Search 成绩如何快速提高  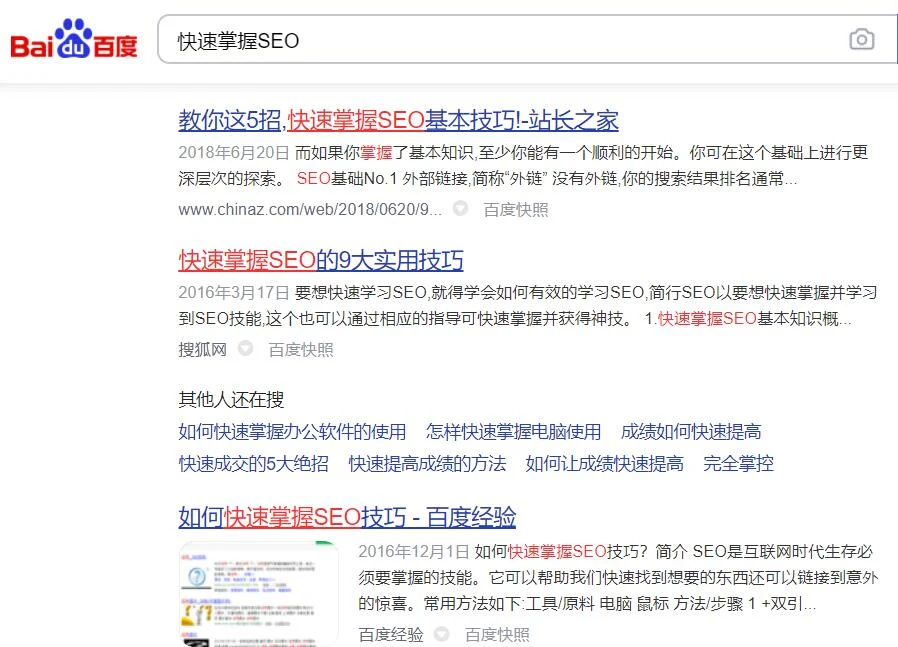(x=691, y=432)
